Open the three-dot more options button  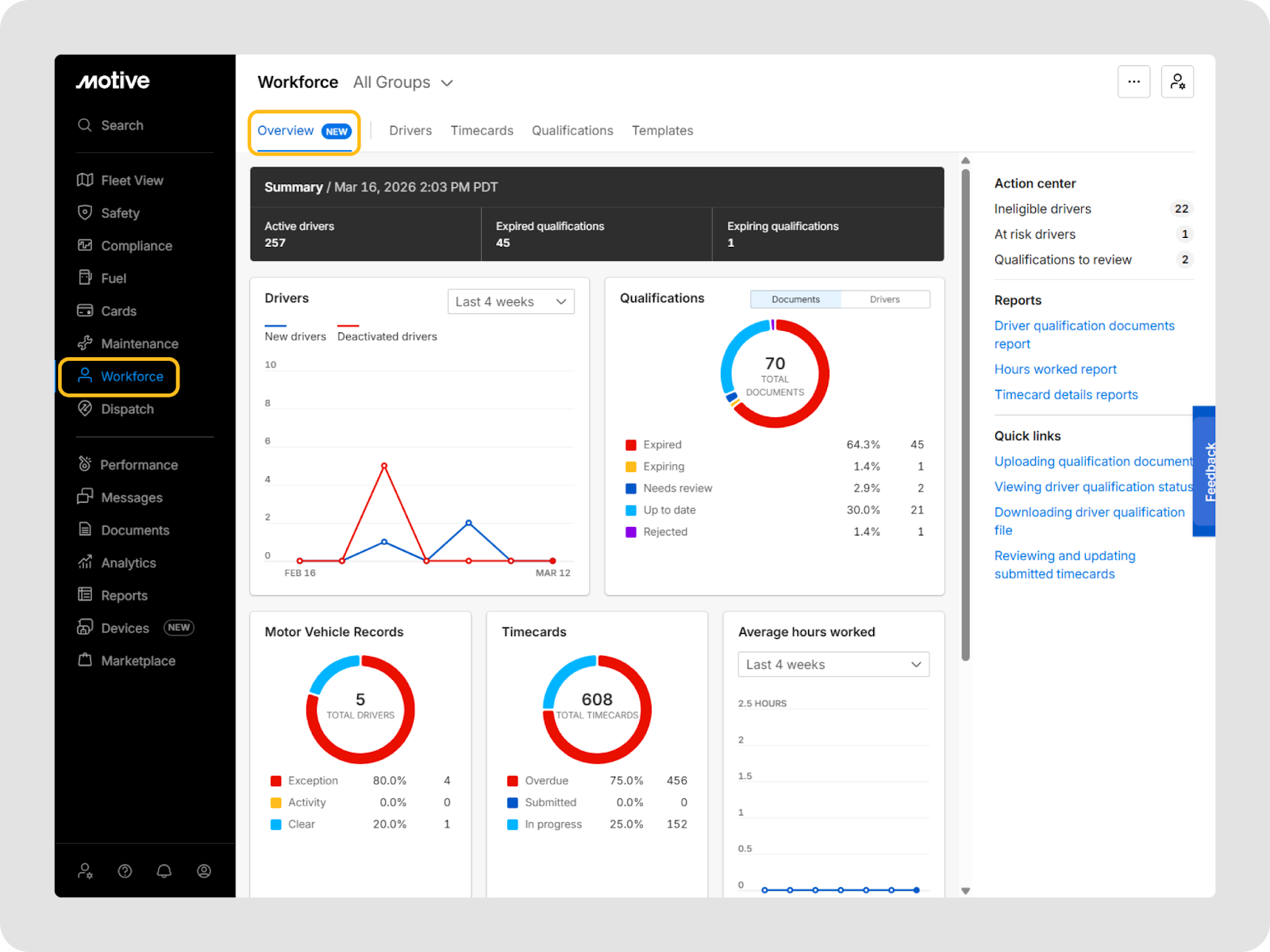point(1133,82)
